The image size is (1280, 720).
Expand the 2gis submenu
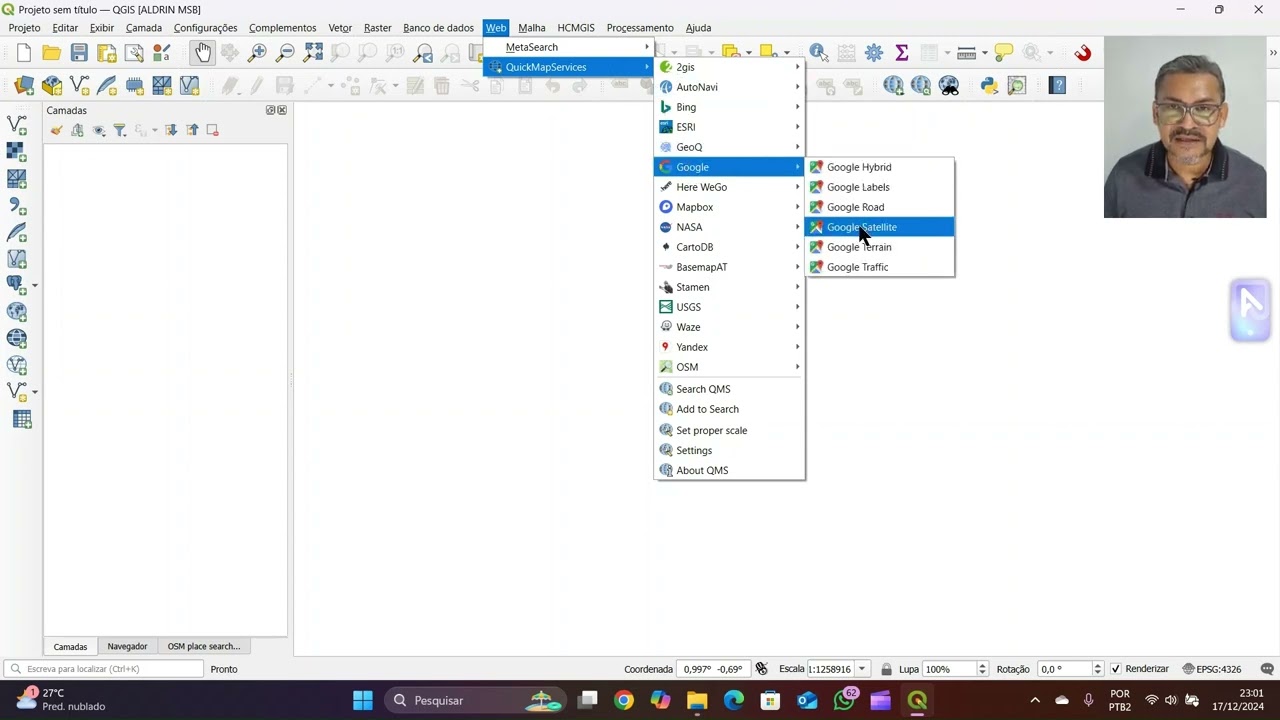click(x=729, y=67)
